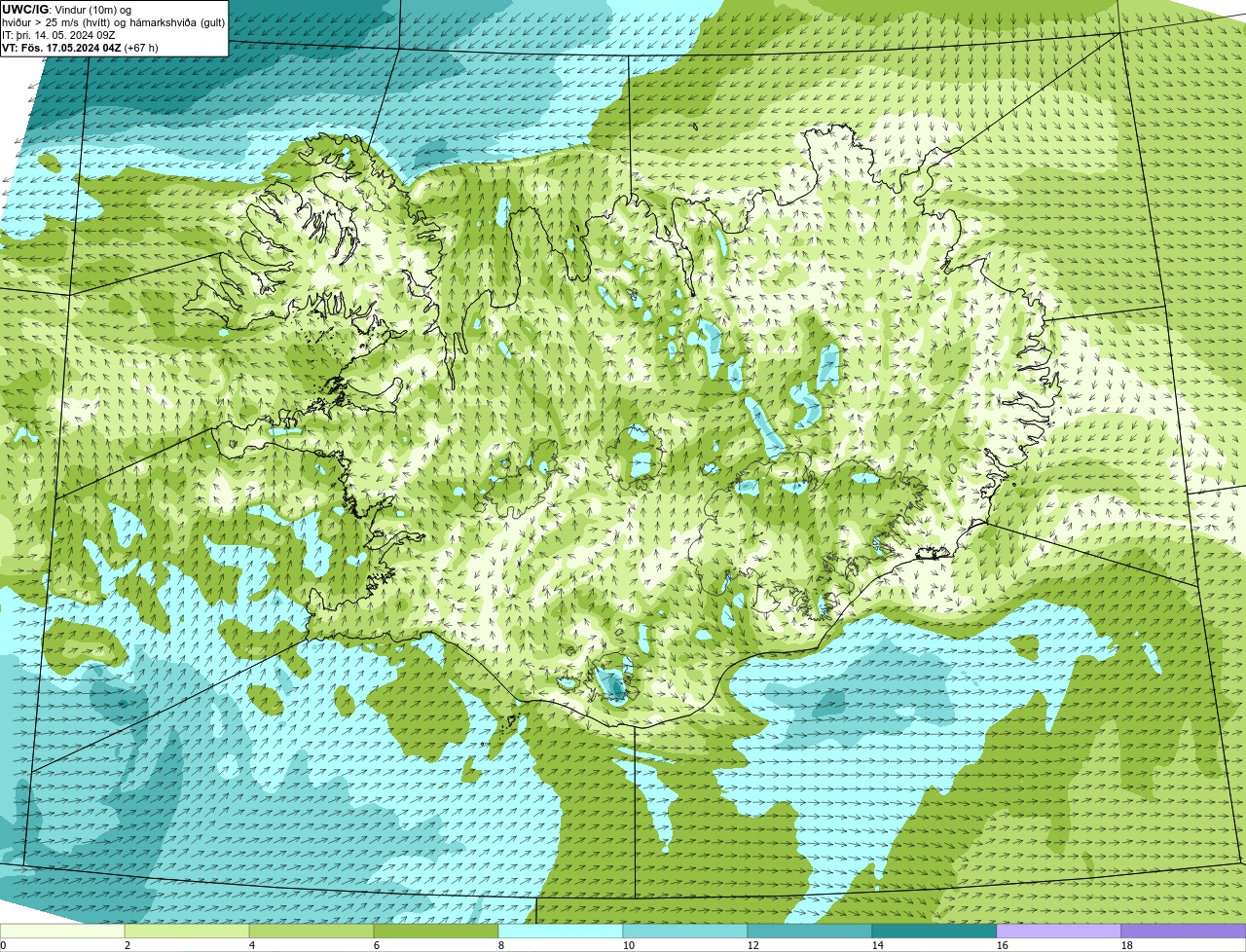The height and width of the screenshot is (952, 1246).
Task: Click the 2–4 m/s light green legend swatch
Action: pyautogui.click(x=187, y=932)
